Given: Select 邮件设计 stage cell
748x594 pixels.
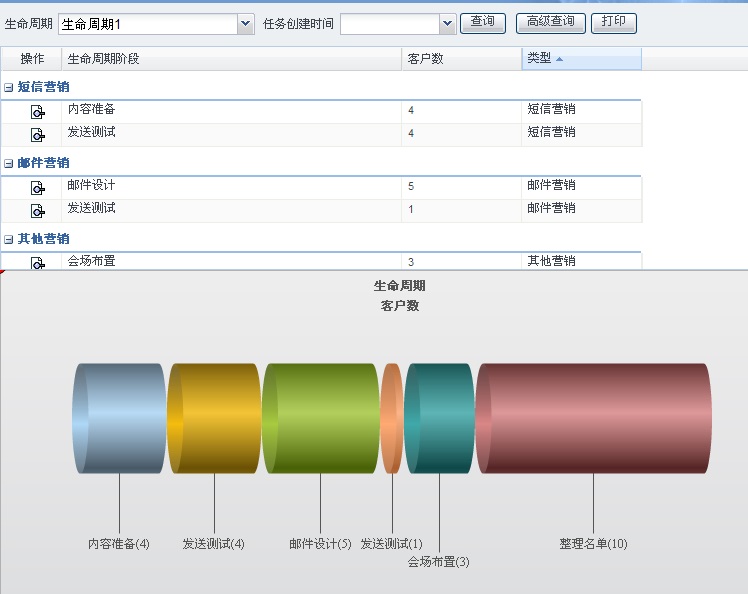Looking at the screenshot, I should coord(231,188).
